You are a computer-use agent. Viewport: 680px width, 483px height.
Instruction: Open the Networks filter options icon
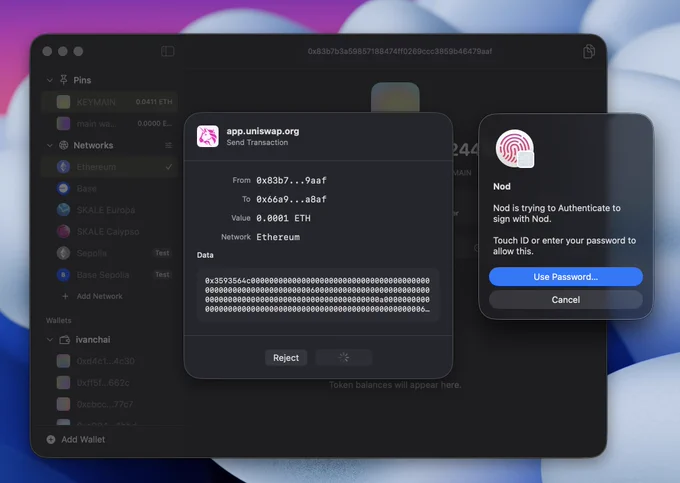point(168,145)
